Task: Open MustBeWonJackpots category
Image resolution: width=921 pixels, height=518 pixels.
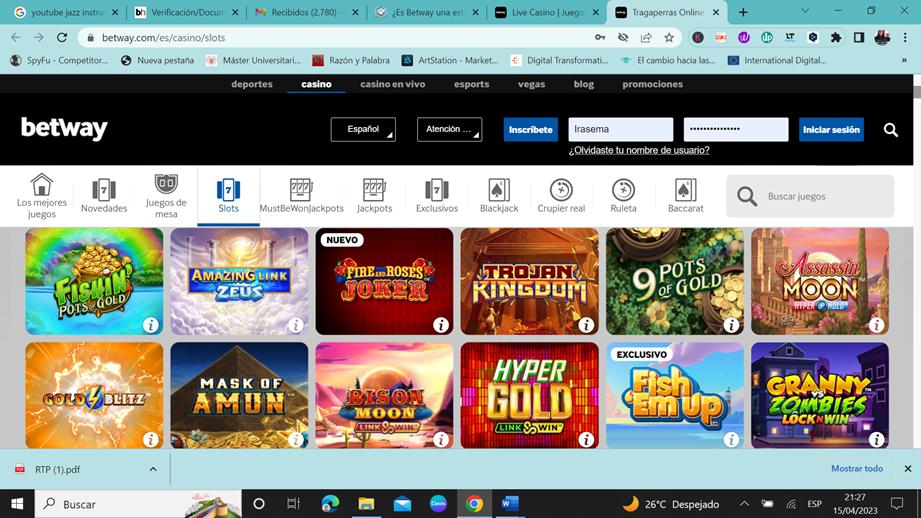Action: (301, 196)
